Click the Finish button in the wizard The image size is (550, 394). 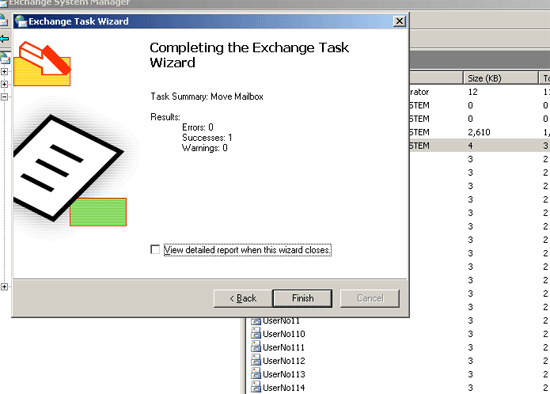302,298
